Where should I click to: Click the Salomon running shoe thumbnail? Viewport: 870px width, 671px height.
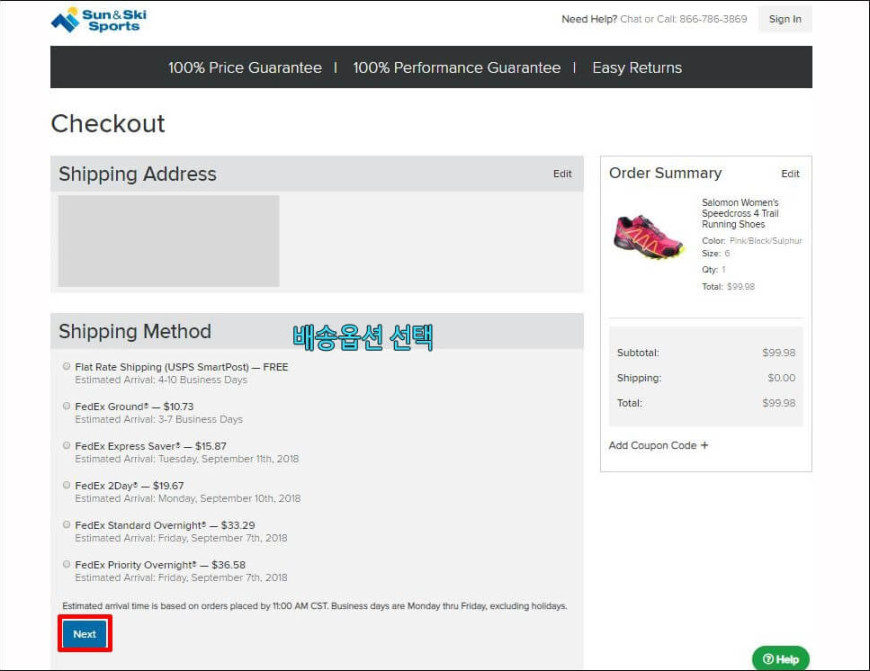pyautogui.click(x=648, y=236)
